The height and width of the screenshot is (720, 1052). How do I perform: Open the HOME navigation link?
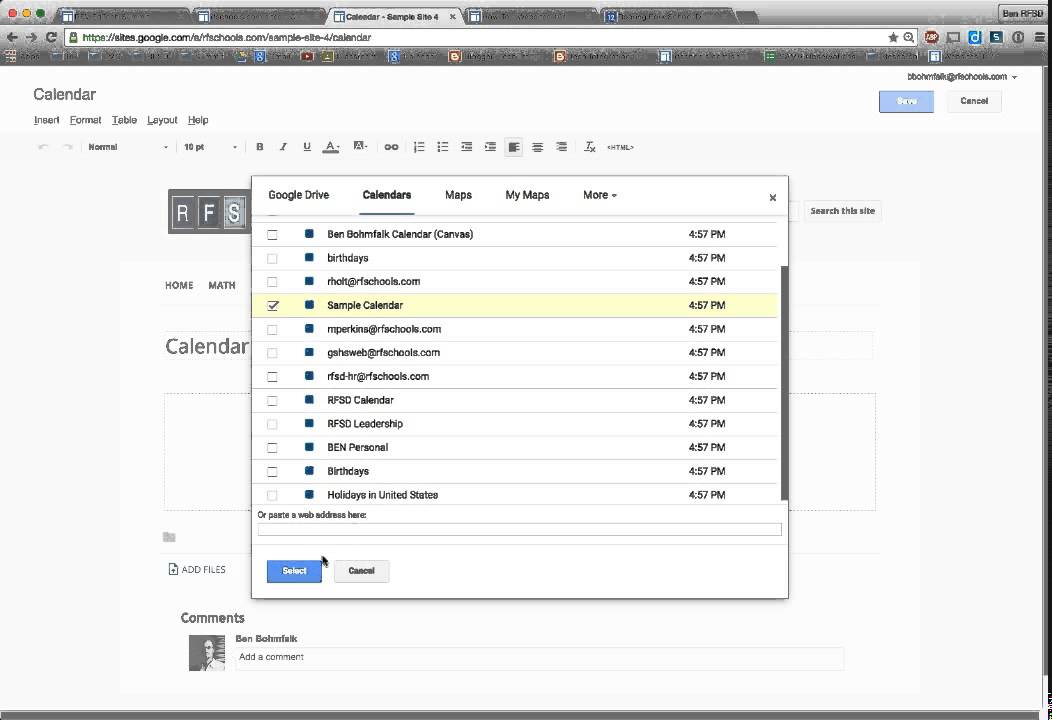tap(179, 286)
